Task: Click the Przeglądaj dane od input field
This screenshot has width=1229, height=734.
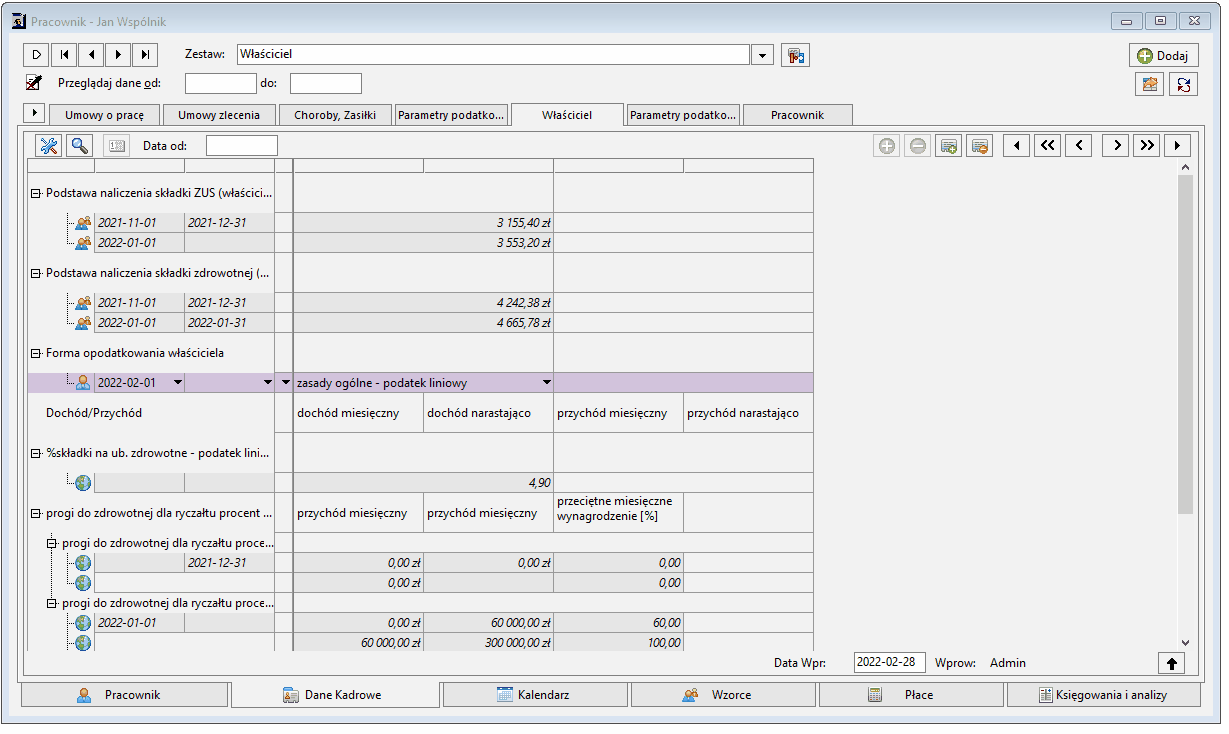Action: point(221,84)
